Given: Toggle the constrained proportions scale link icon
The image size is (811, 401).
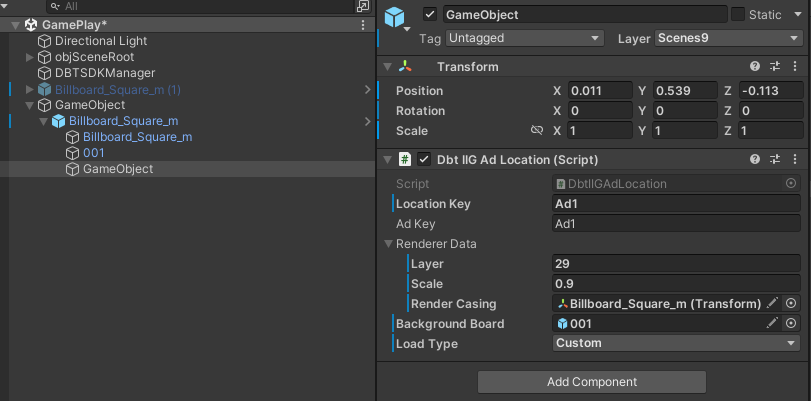Looking at the screenshot, I should coord(536,130).
